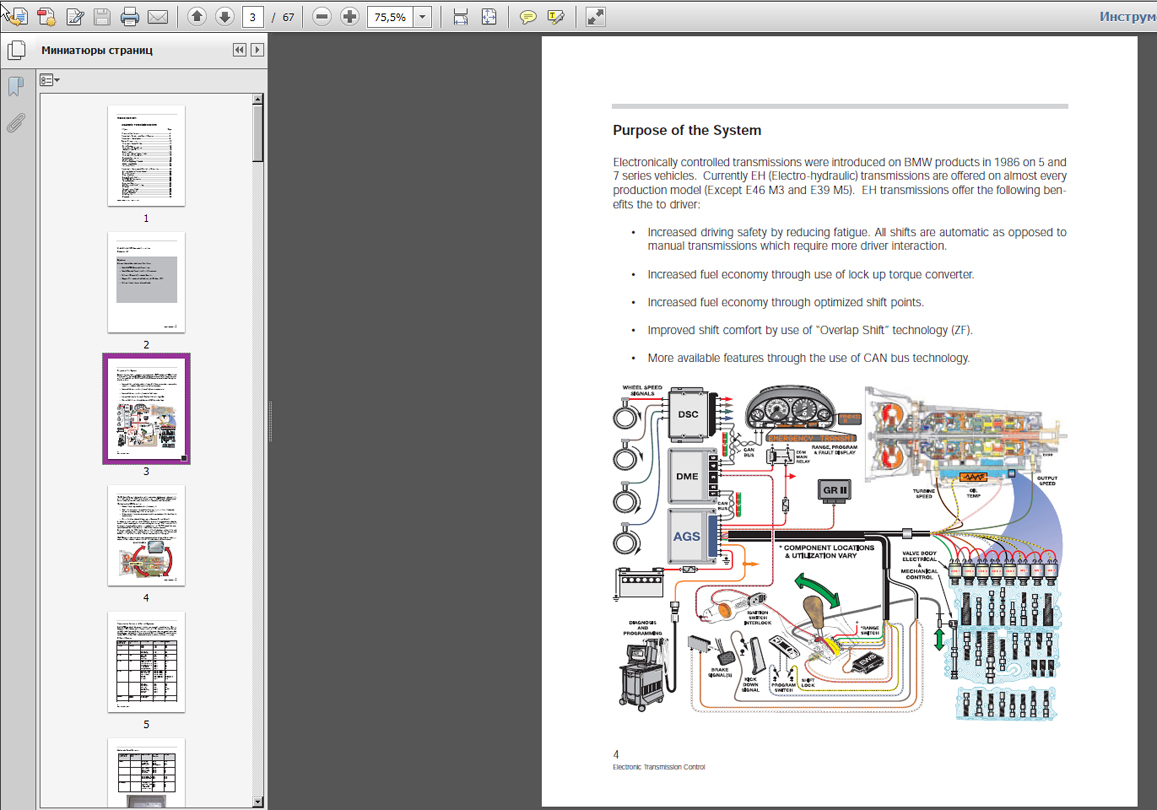Click the Create PDF toolbar icon

(x=46, y=17)
